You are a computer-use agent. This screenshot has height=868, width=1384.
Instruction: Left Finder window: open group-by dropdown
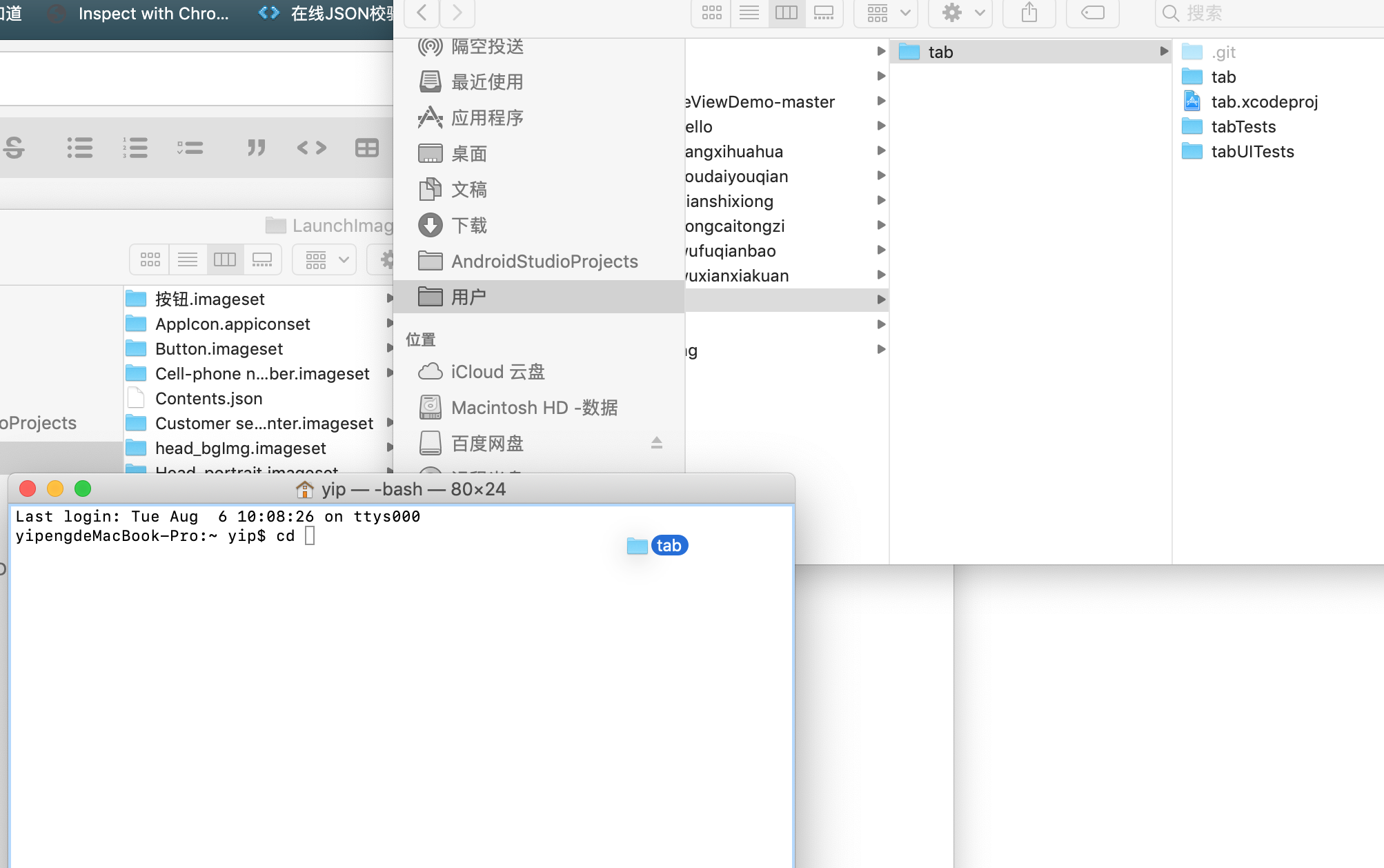point(324,259)
